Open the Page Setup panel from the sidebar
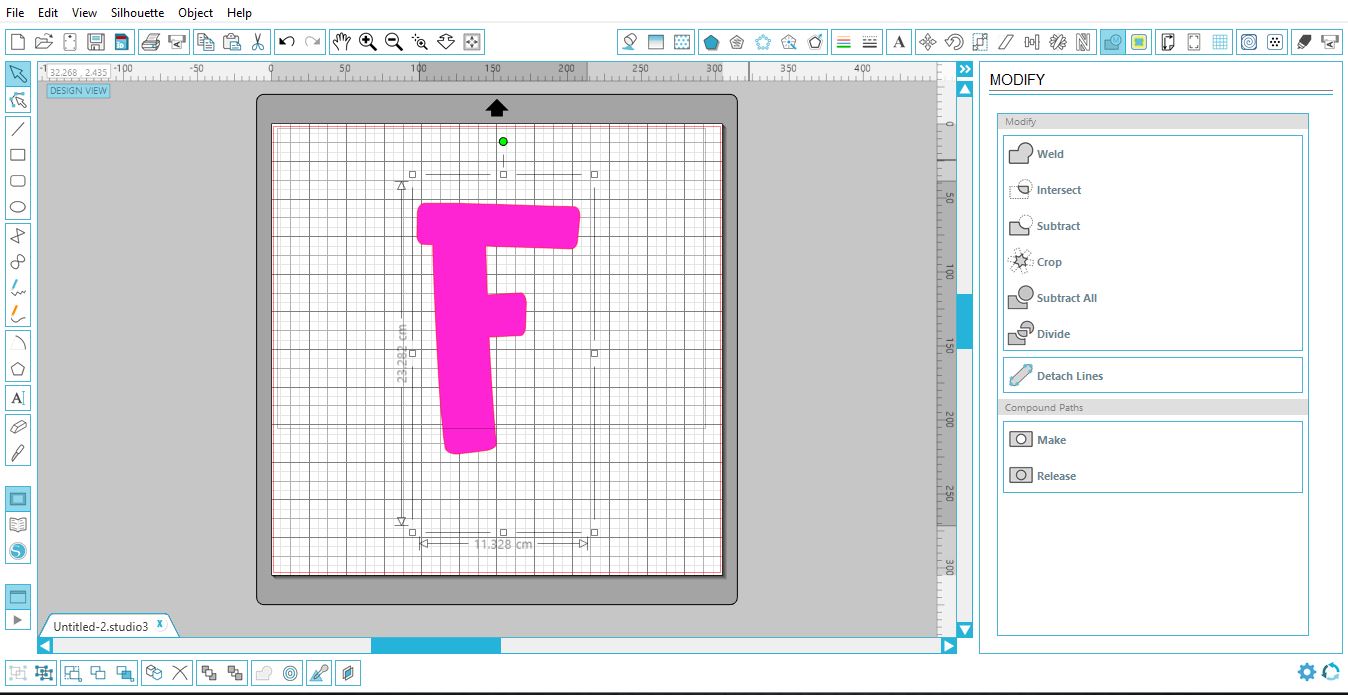The image size is (1348, 695). [x=17, y=498]
